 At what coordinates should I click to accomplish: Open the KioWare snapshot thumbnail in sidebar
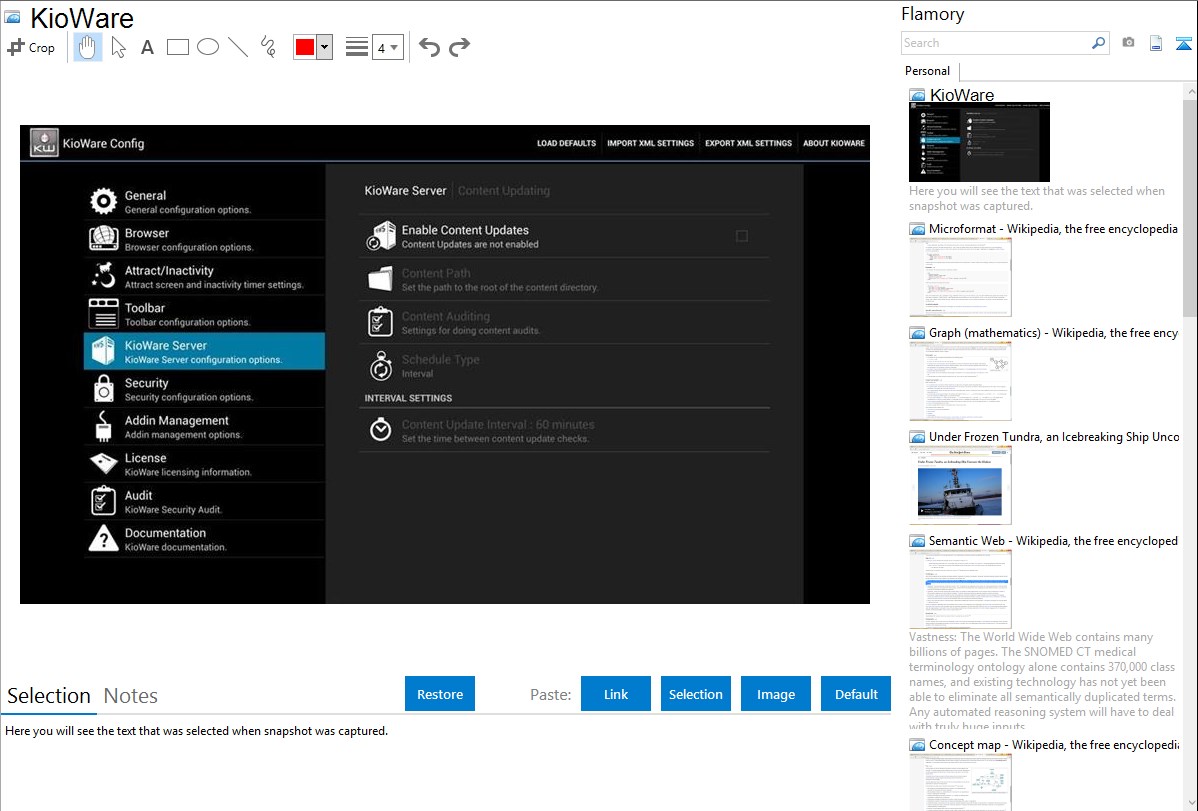(979, 142)
